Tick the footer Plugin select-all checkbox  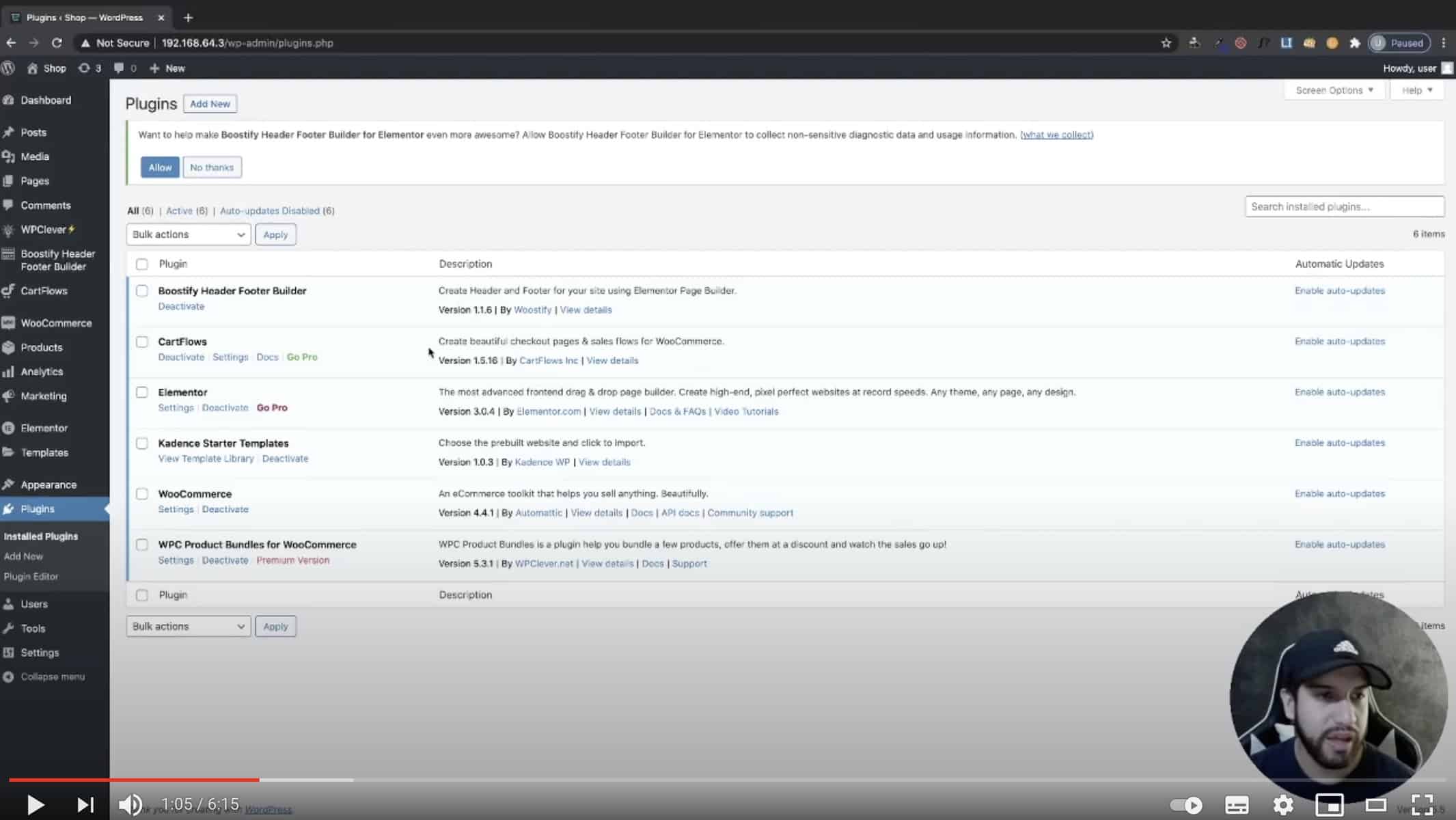click(141, 595)
